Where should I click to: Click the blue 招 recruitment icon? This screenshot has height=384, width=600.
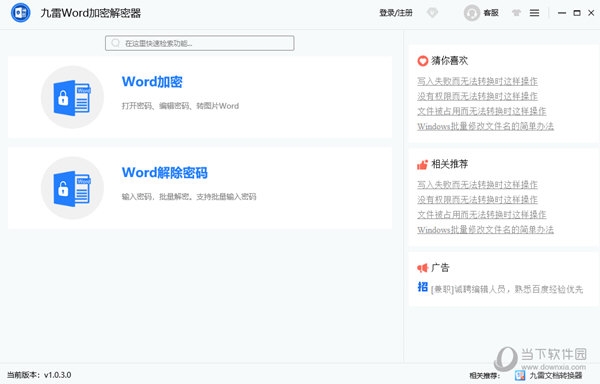422,287
